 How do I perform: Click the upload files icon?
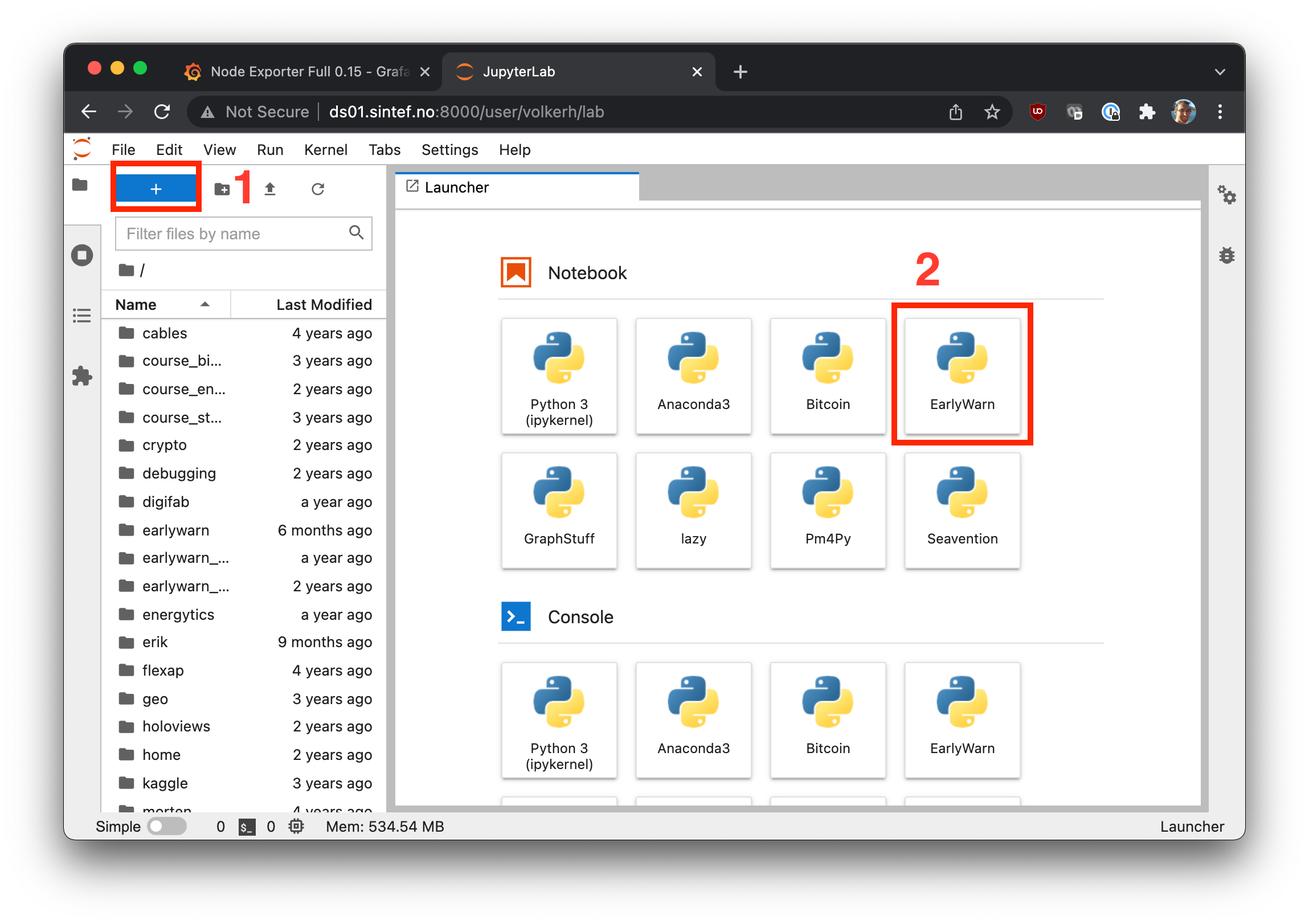pos(270,189)
